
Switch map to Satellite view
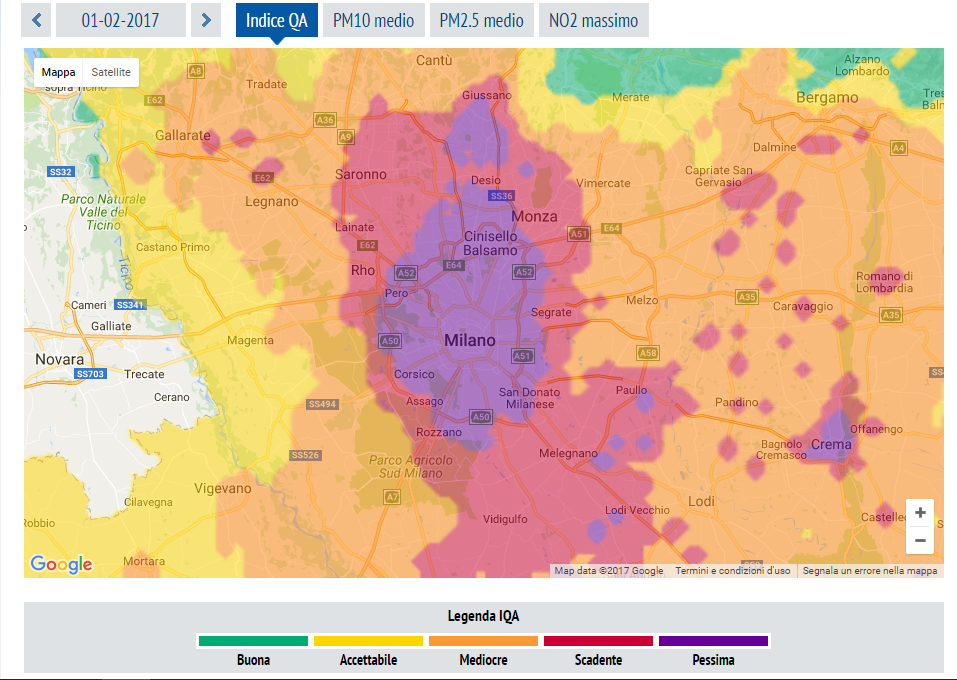pyautogui.click(x=111, y=72)
